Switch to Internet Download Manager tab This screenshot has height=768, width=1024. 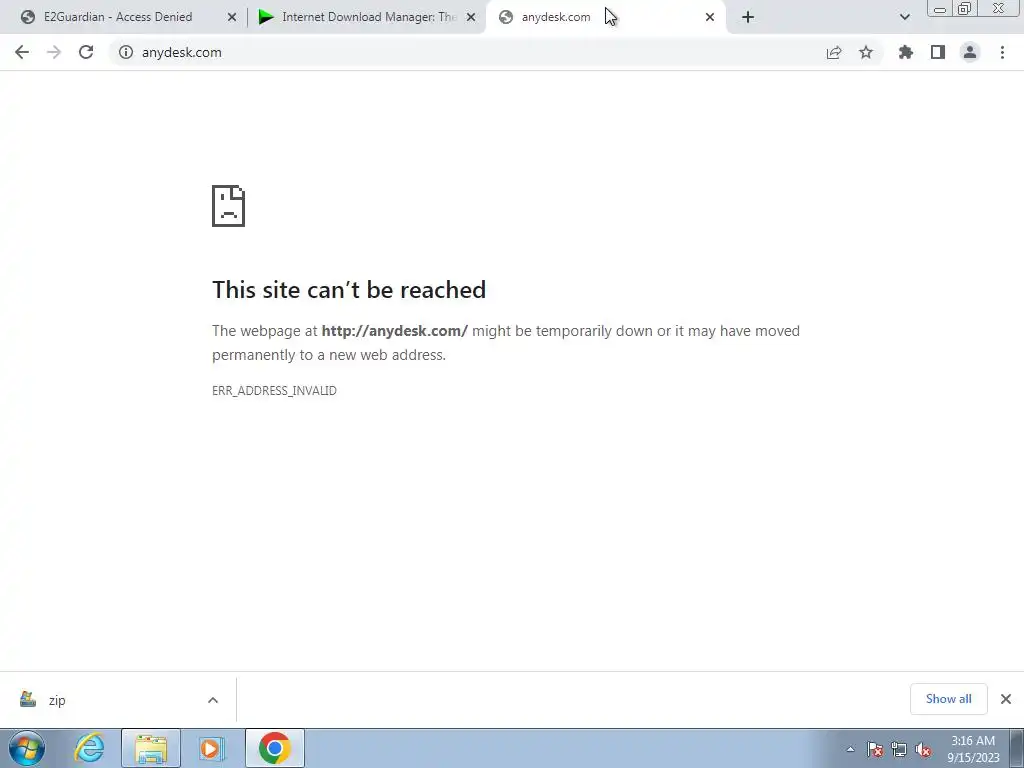(369, 17)
